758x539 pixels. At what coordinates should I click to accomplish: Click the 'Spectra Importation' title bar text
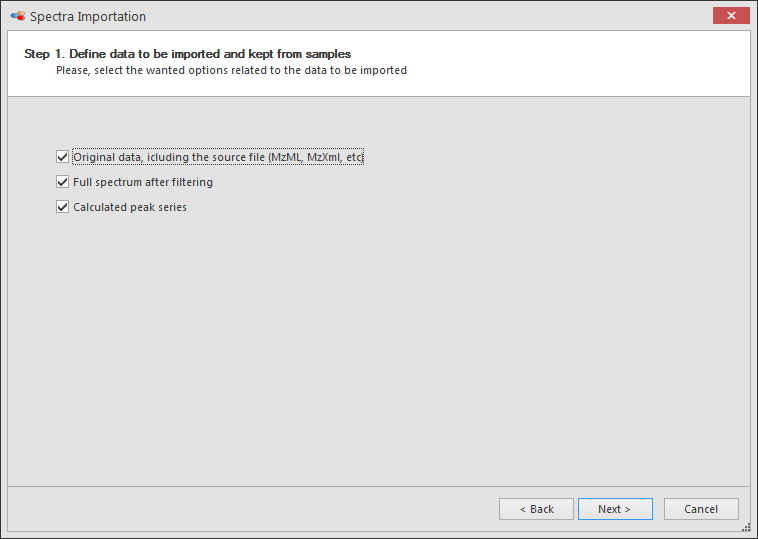click(x=88, y=16)
